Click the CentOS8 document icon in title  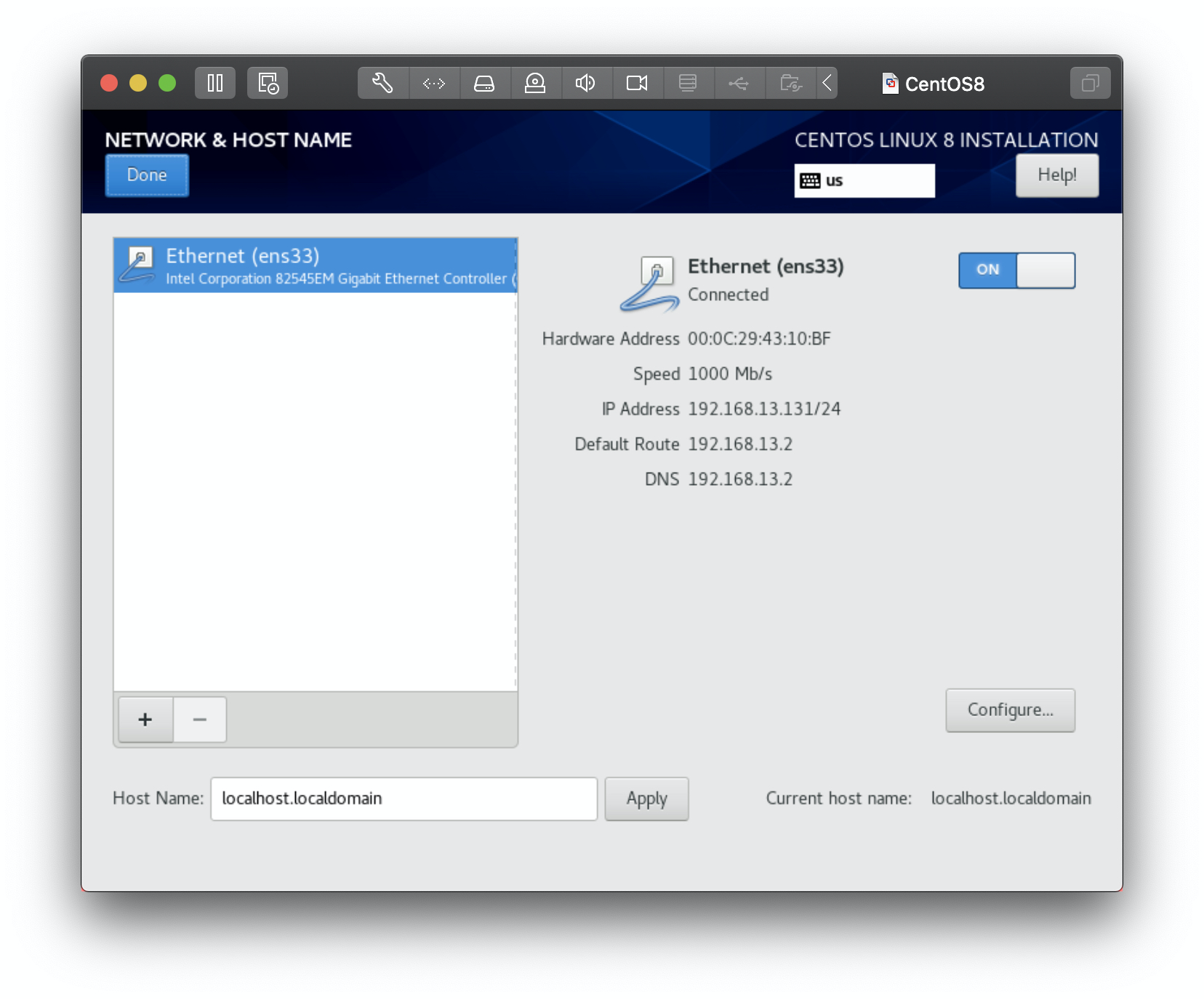(890, 84)
